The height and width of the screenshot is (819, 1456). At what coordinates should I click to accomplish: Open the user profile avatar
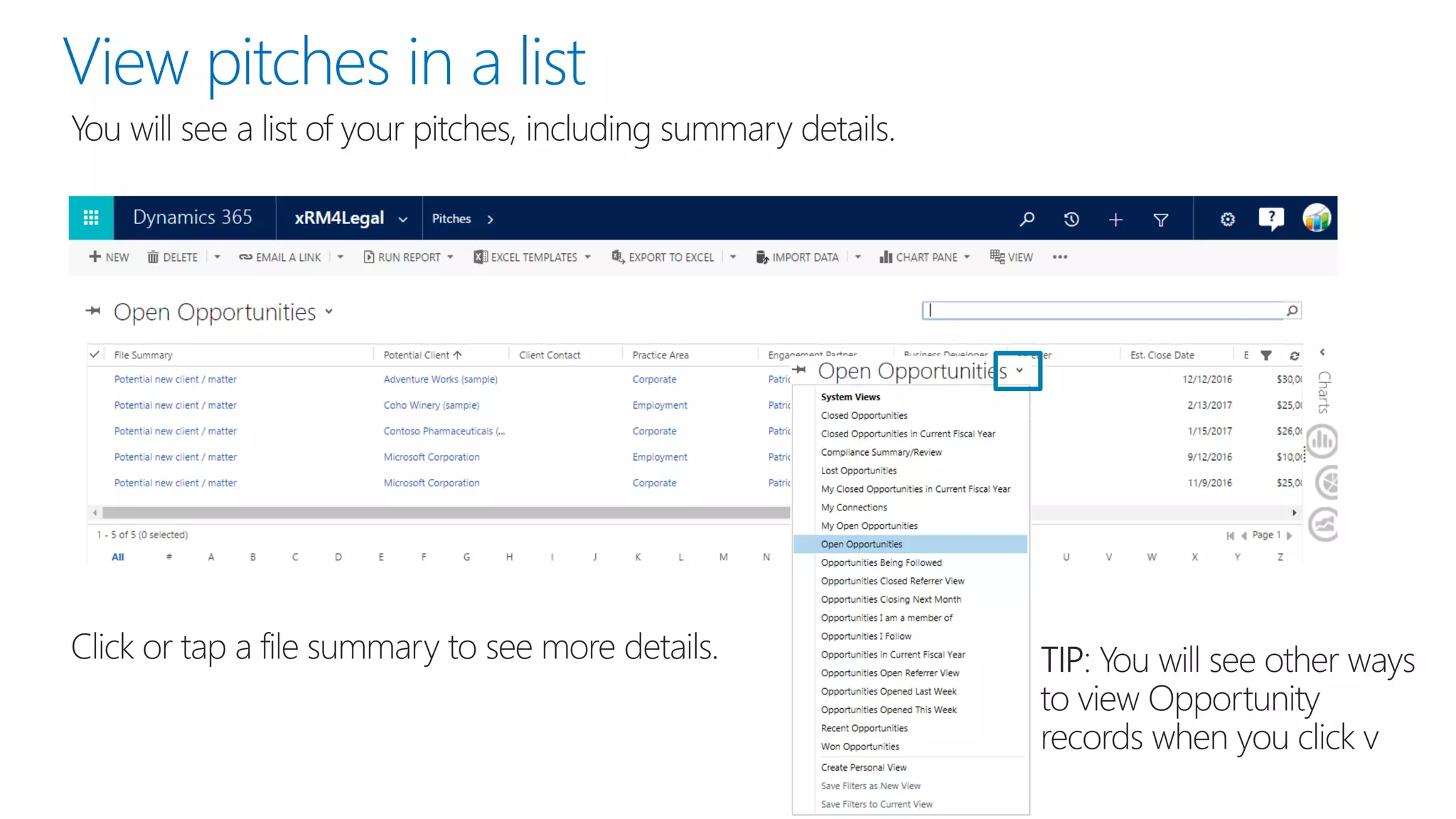1317,218
